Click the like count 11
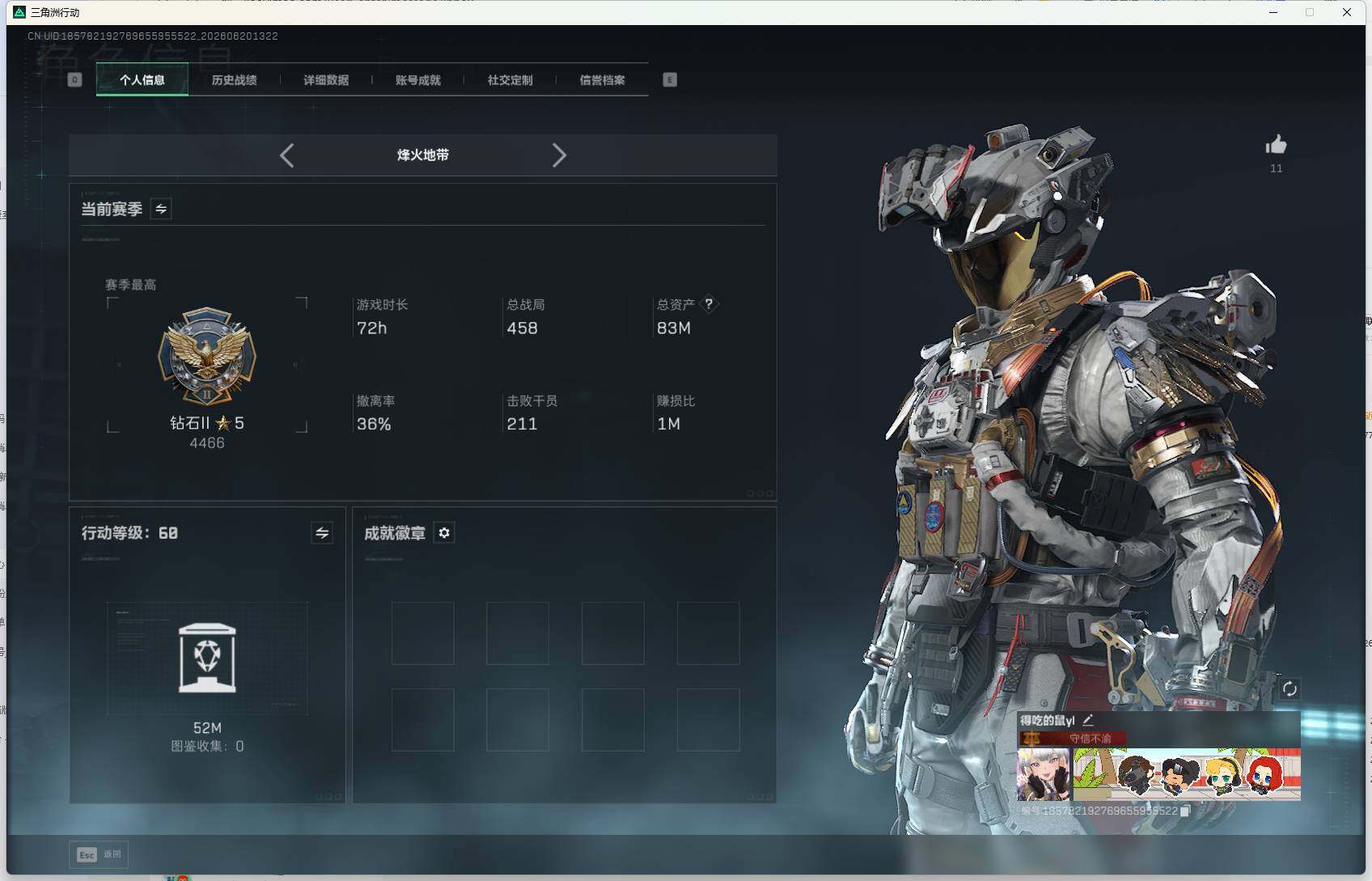Image resolution: width=1372 pixels, height=881 pixels. (1276, 168)
